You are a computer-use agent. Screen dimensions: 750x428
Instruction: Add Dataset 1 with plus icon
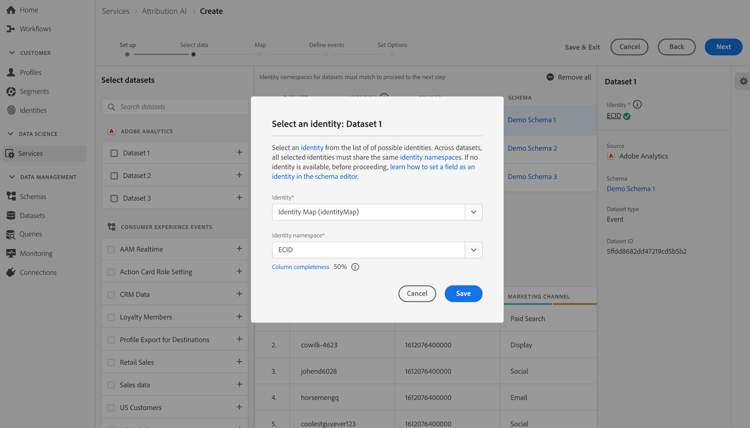(x=239, y=153)
